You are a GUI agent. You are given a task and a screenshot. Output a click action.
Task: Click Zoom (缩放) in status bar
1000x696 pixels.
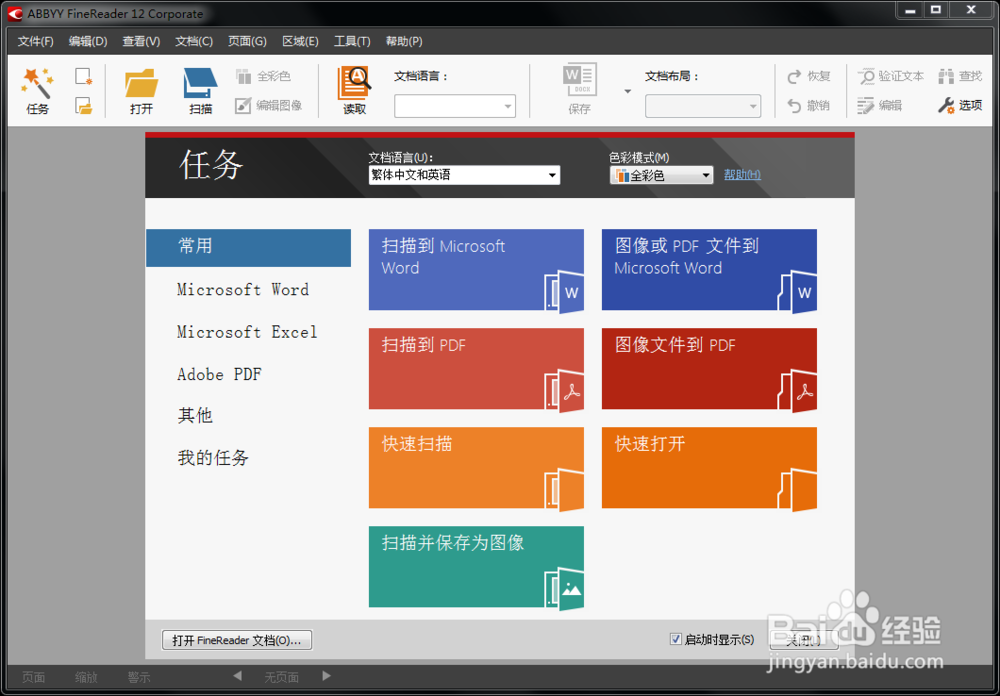[86, 677]
